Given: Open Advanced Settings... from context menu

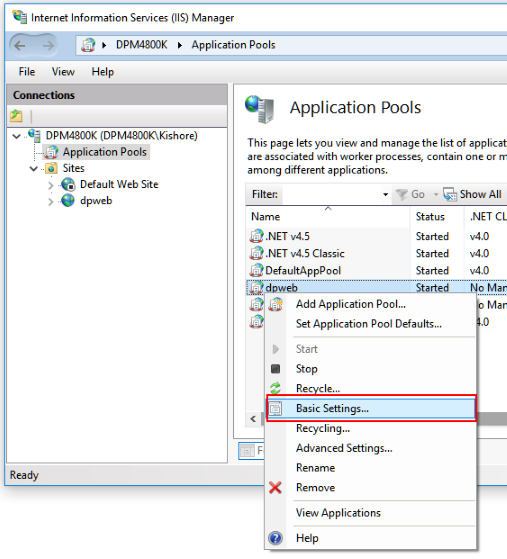Looking at the screenshot, I should (370, 448).
